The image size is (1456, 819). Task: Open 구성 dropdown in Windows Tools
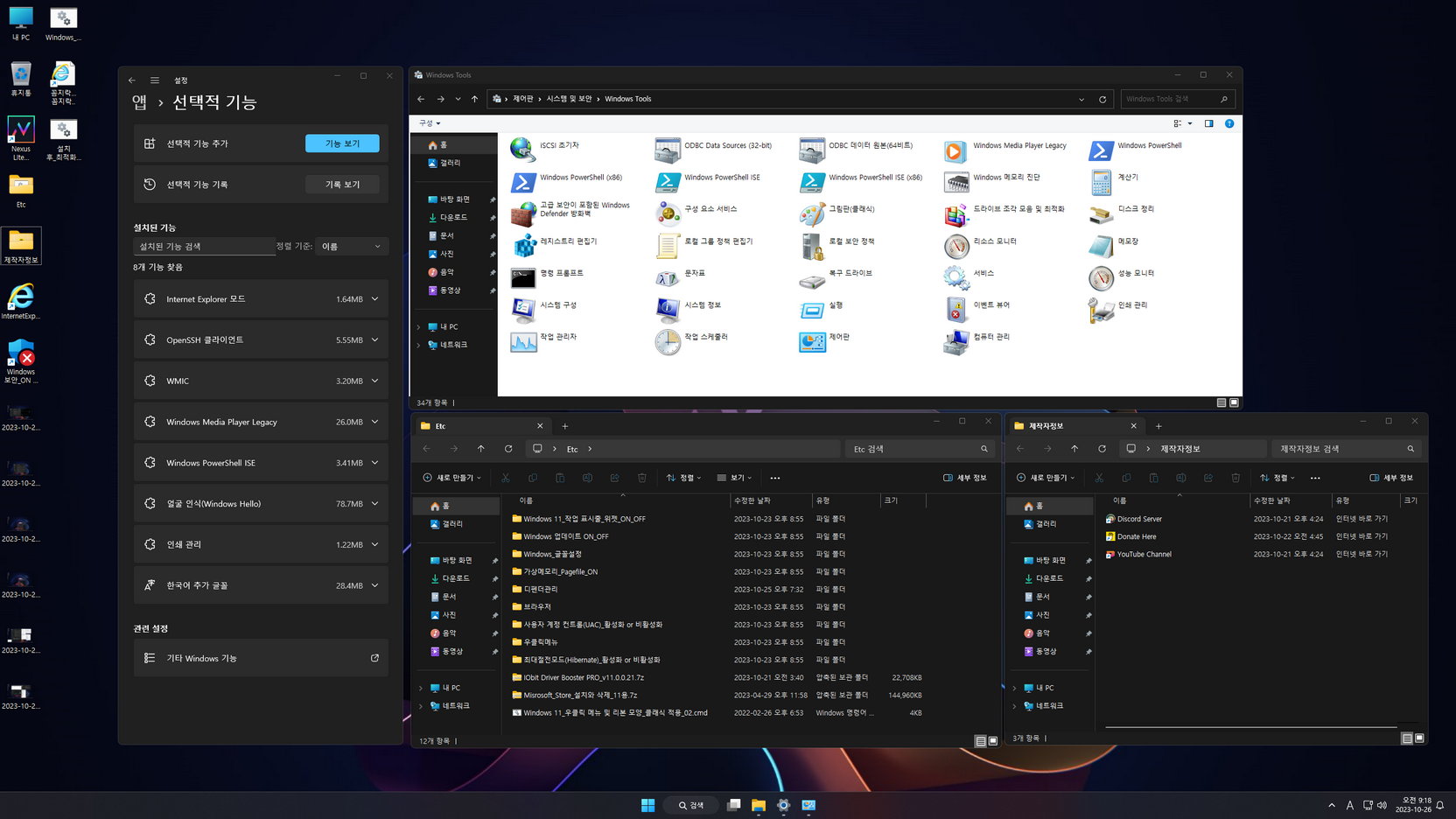(x=430, y=123)
